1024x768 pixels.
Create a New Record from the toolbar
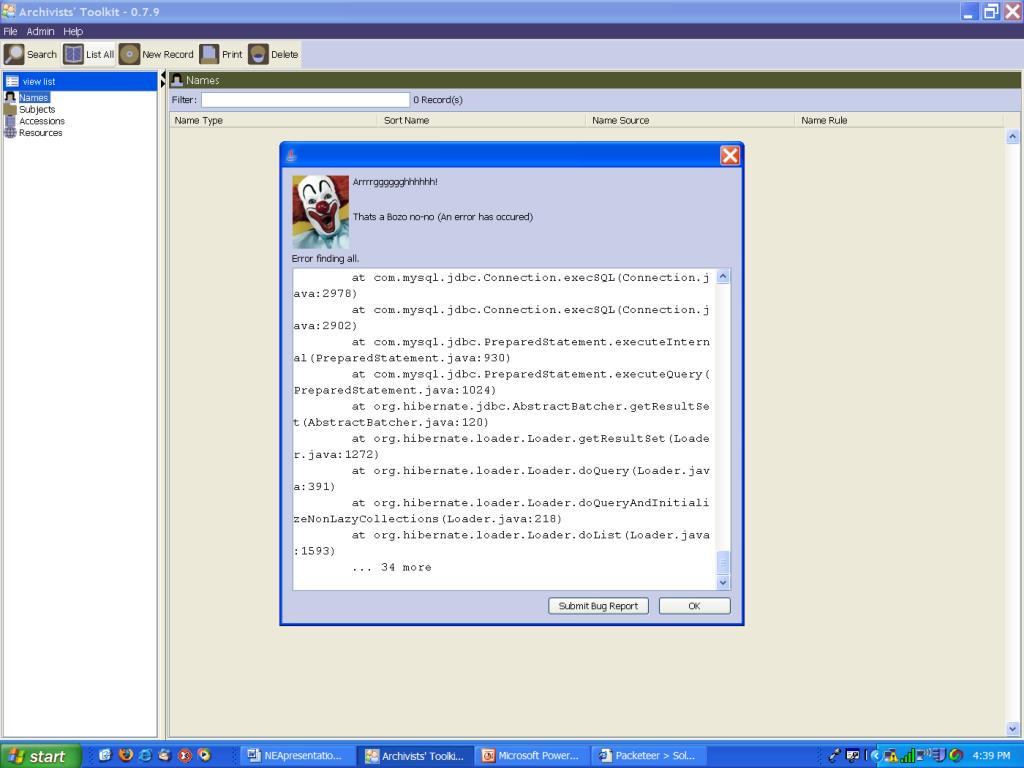click(x=157, y=54)
